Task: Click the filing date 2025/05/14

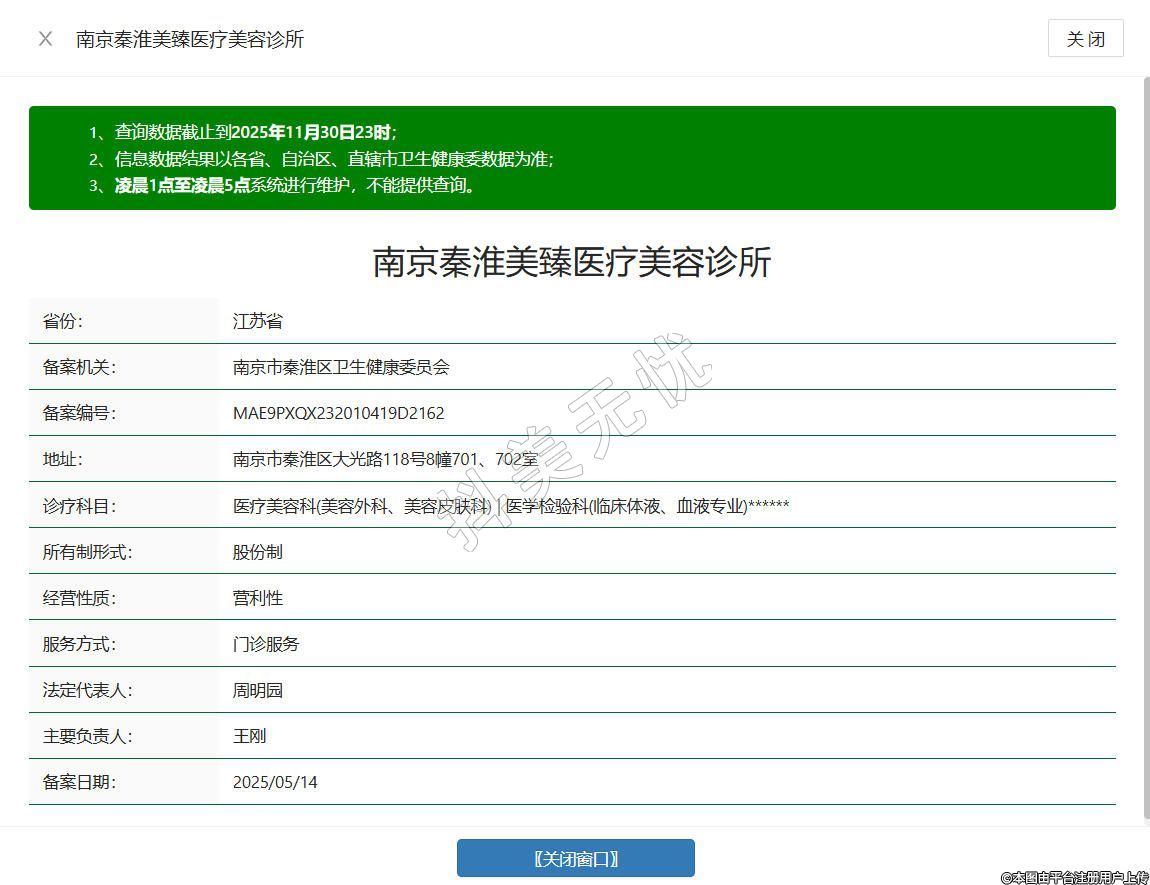Action: [x=275, y=782]
